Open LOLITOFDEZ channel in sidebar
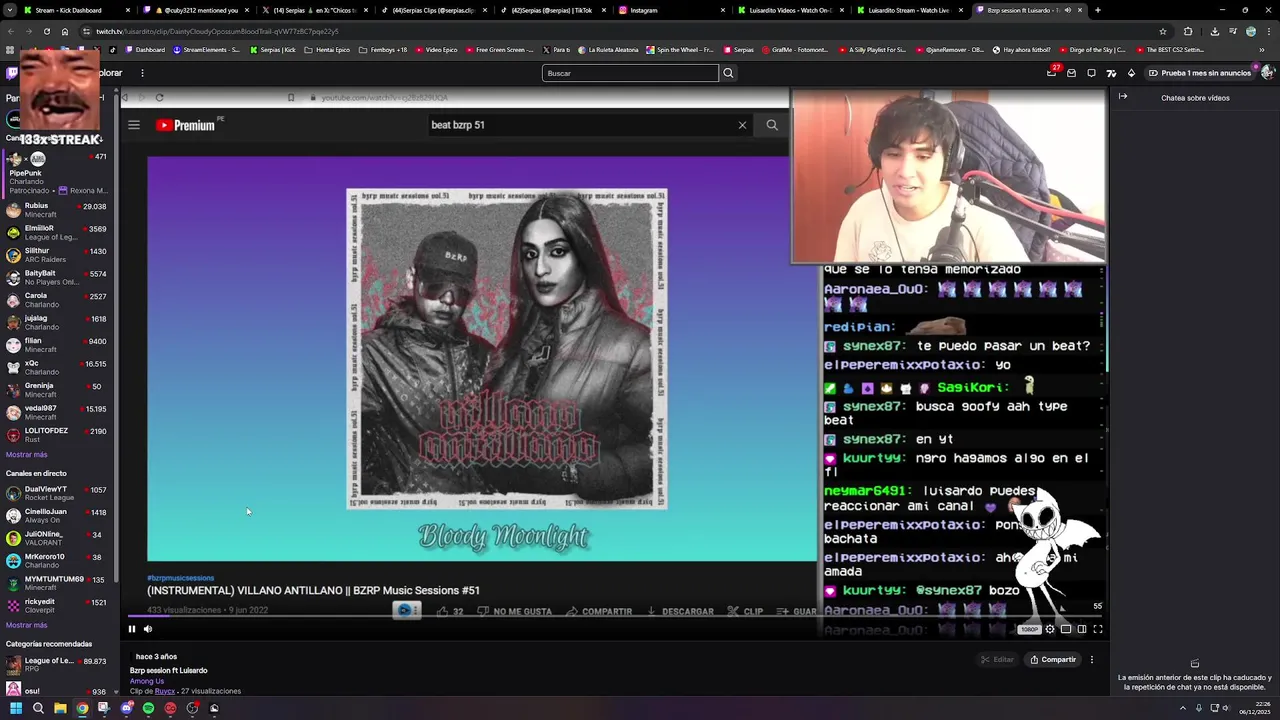This screenshot has width=1280, height=720. pyautogui.click(x=58, y=435)
